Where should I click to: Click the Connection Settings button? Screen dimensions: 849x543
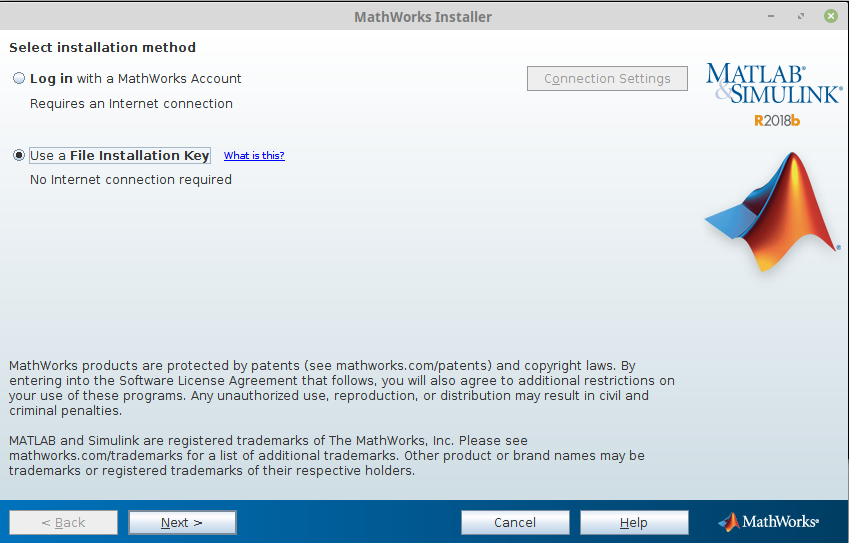pos(607,79)
